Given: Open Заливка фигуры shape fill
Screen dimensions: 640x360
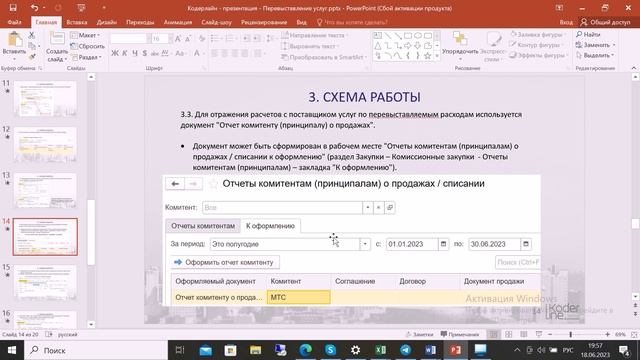Looking at the screenshot, I should click(538, 35).
